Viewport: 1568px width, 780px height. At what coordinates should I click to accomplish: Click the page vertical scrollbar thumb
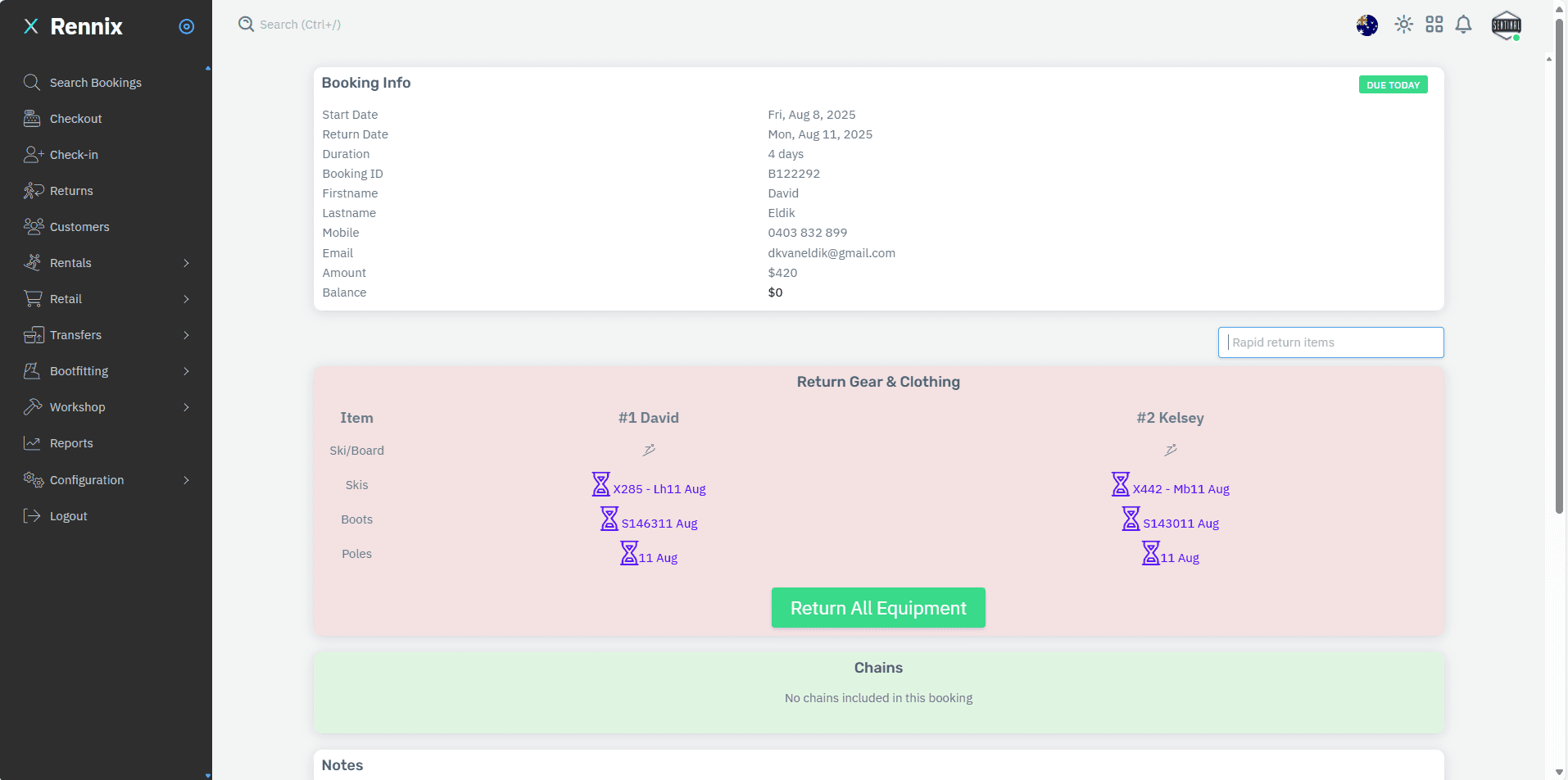coord(1559,266)
